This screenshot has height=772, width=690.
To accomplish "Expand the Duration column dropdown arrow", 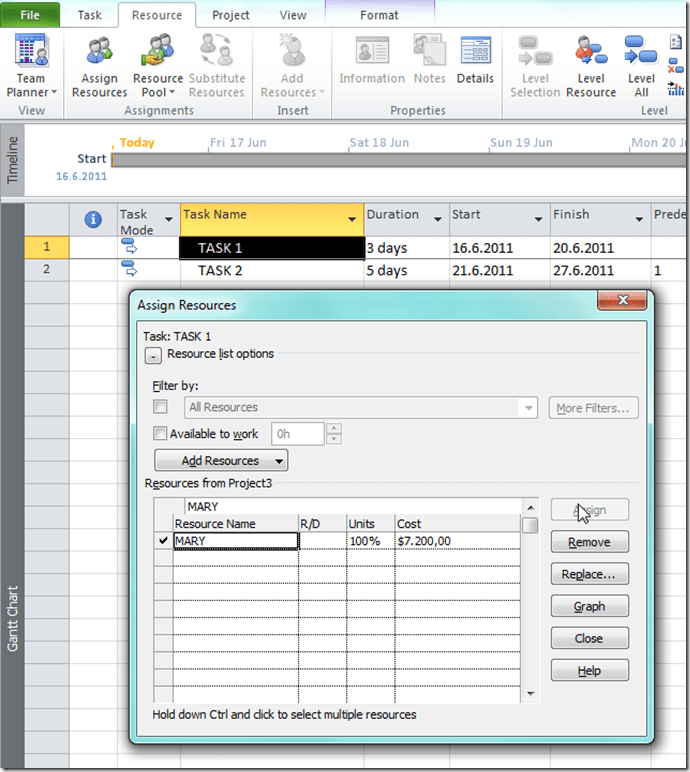I will point(437,220).
